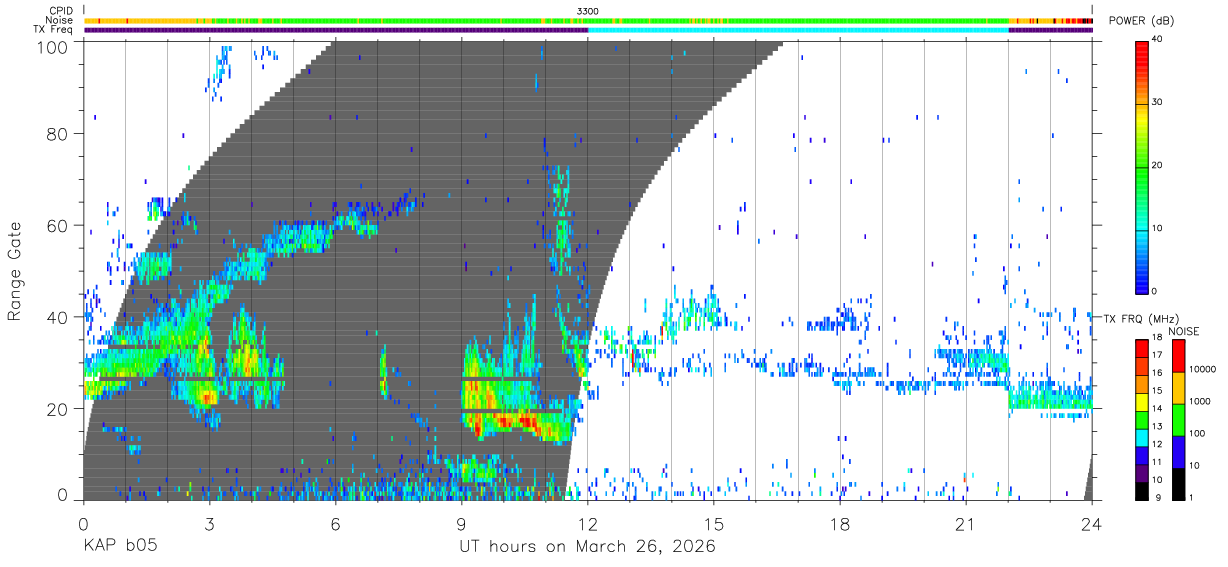Screen dimensions: 1228x567
Task: Click the NOISE color scale bar
Action: click(x=1178, y=418)
